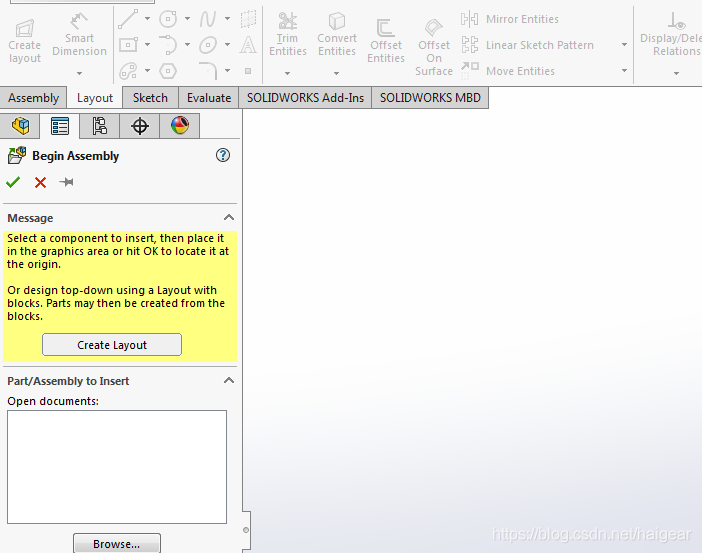Cancel Begin Assembly with red X

(40, 182)
